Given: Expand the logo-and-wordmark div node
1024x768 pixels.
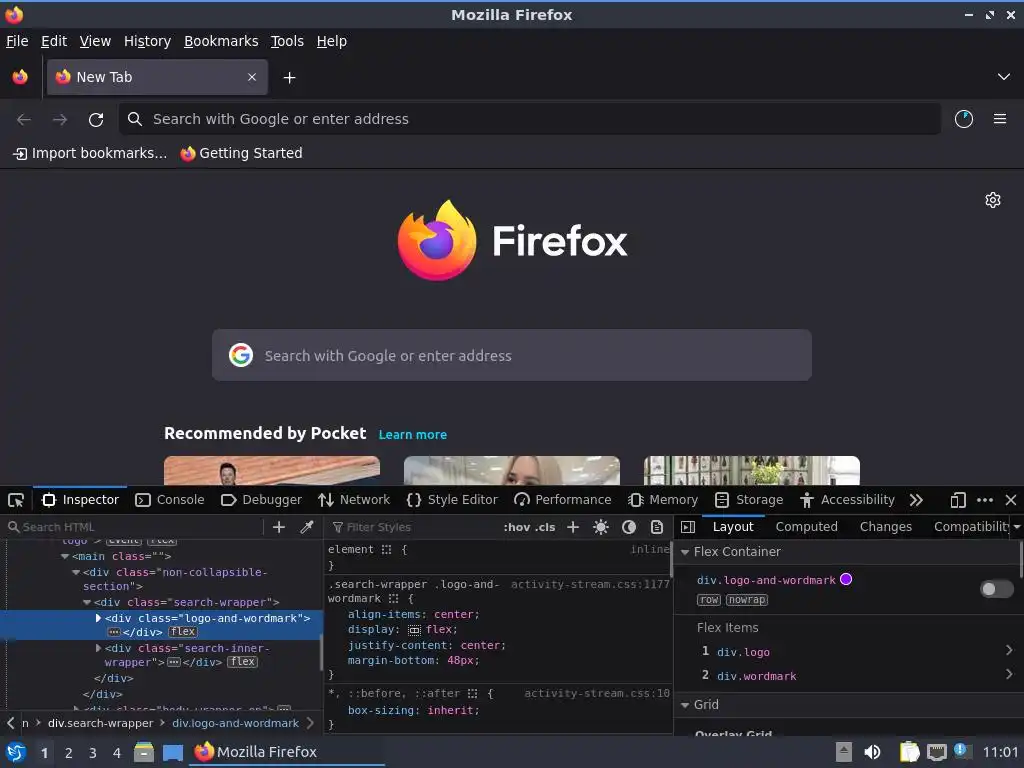Looking at the screenshot, I should pos(98,618).
